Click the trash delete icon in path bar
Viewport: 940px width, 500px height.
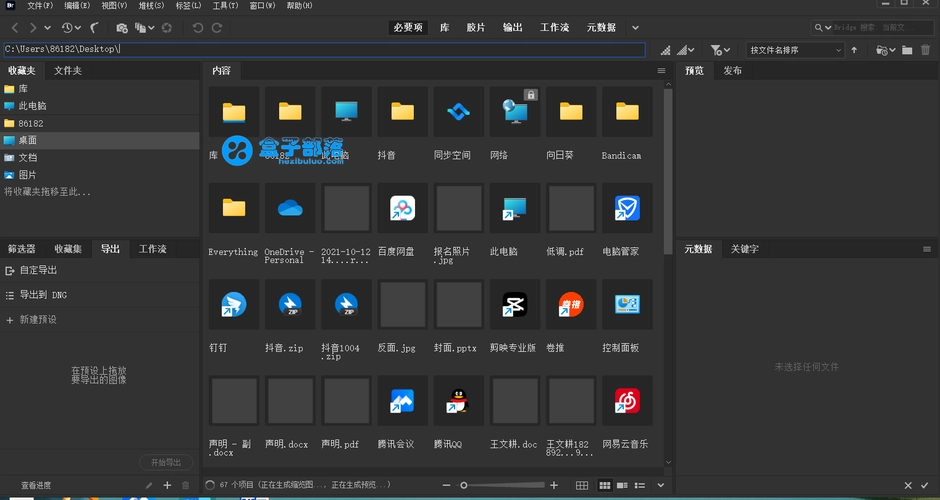pos(926,49)
